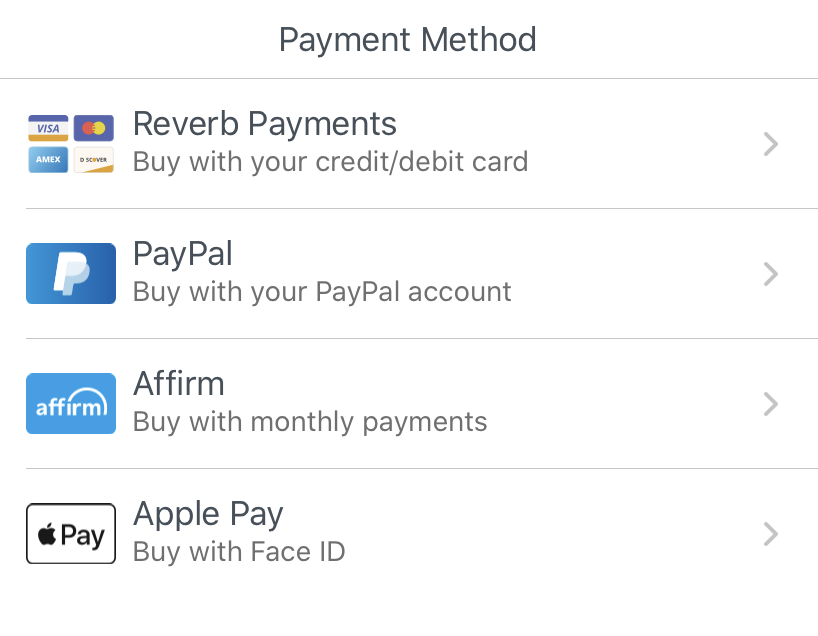818x636 pixels.
Task: Expand Affirm option using right chevron
Action: click(770, 404)
